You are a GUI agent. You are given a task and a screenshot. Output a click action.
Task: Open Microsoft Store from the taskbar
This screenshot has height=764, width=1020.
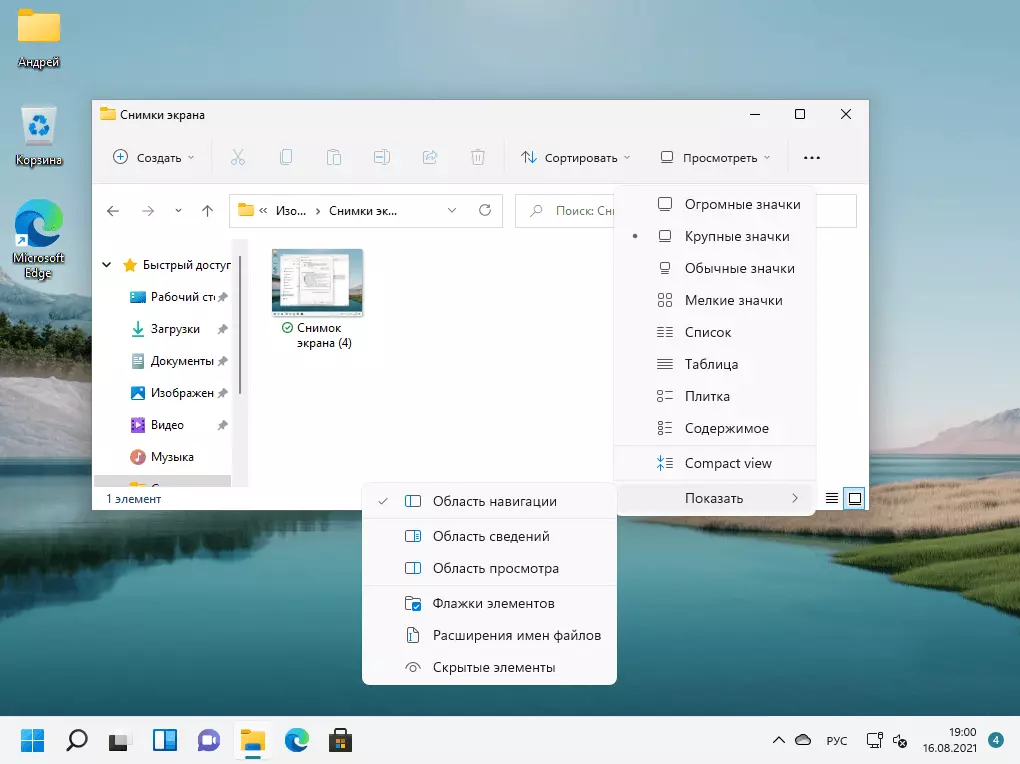point(341,740)
